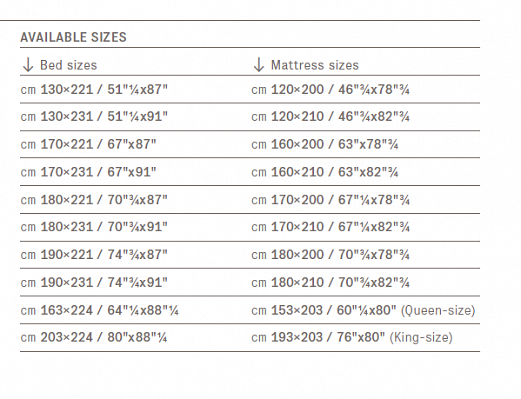This screenshot has height=399, width=521.
Task: Click mattress size 160×210 entry
Action: 325,172
